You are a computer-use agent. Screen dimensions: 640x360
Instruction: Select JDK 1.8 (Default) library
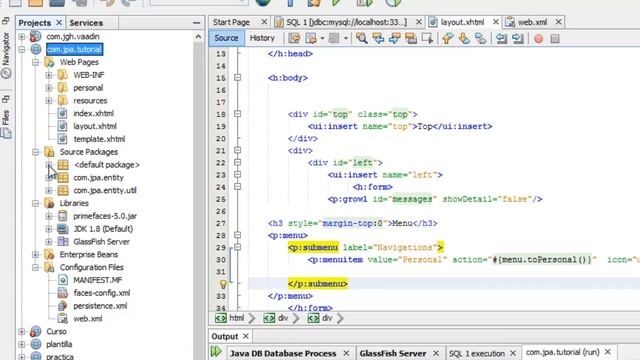pos(103,229)
